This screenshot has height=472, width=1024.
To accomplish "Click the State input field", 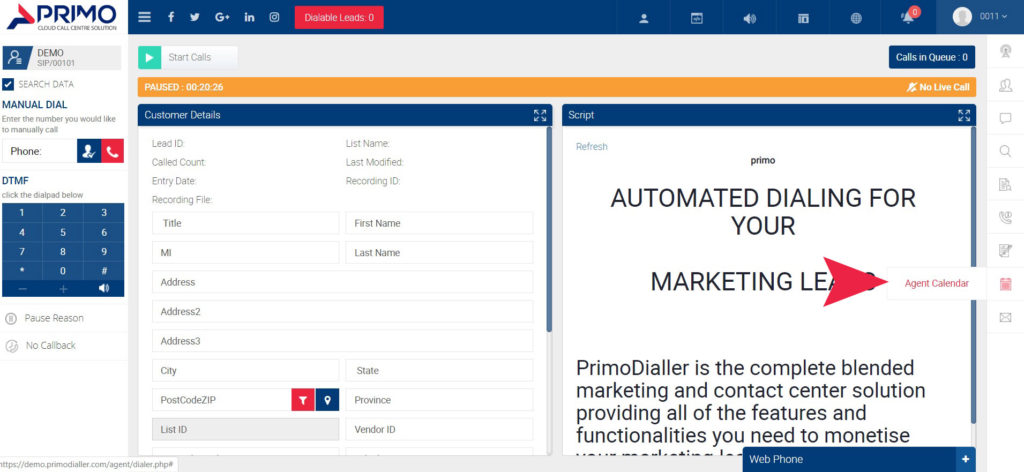I will [440, 371].
